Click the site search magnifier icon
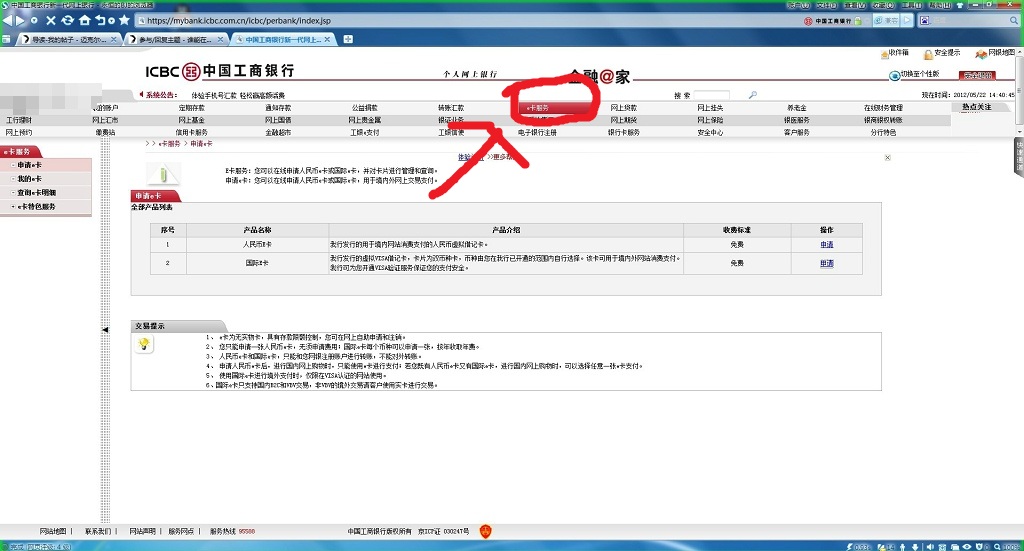1024x551 pixels. coord(752,95)
